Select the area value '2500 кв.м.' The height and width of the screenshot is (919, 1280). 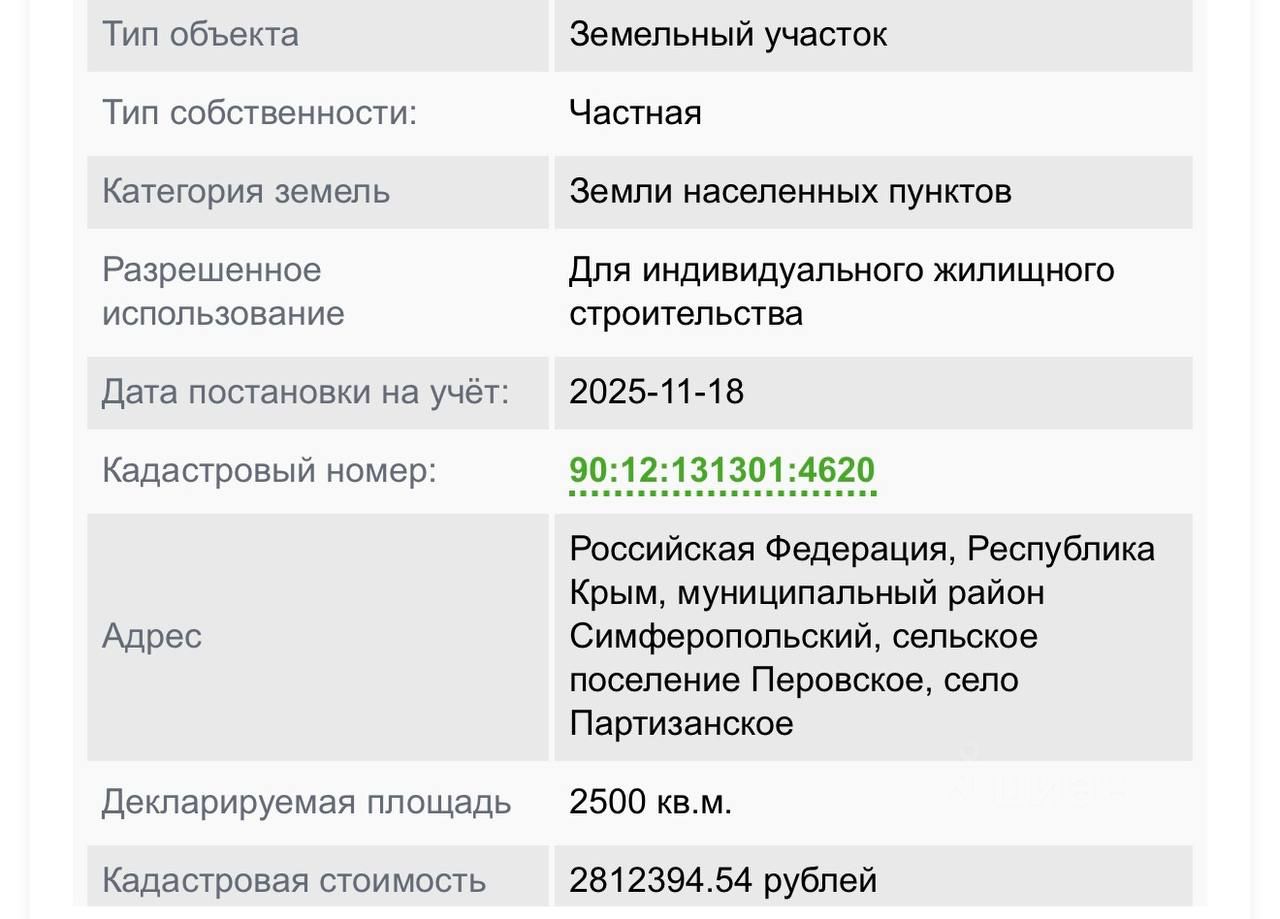650,802
